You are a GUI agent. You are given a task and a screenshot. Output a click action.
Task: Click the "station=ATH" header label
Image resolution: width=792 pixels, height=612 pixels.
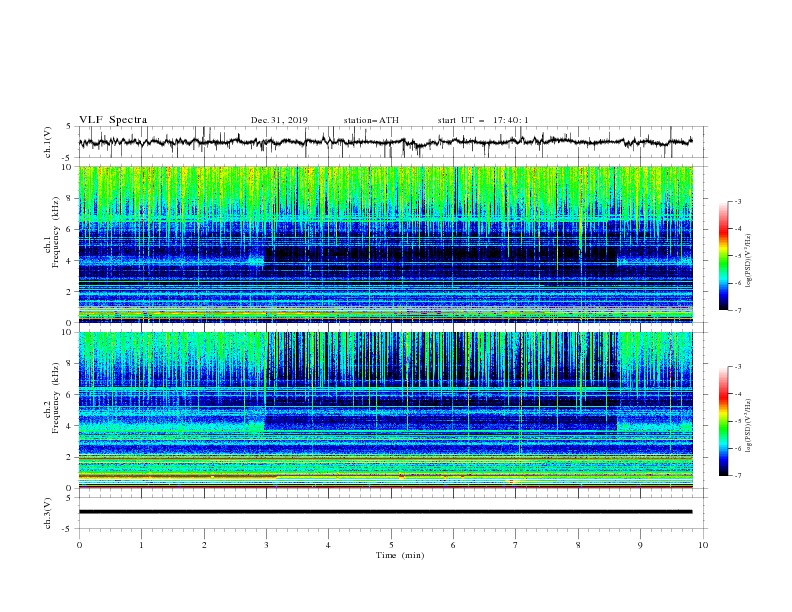pyautogui.click(x=371, y=120)
